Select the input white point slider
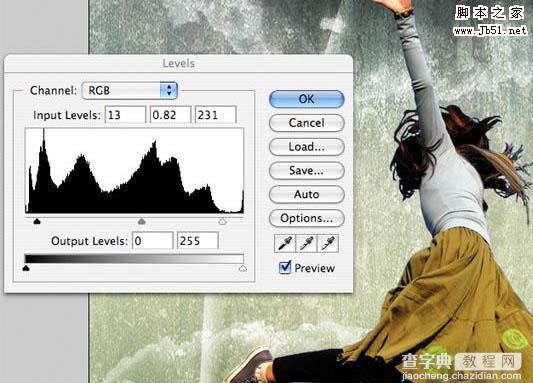 (x=222, y=222)
